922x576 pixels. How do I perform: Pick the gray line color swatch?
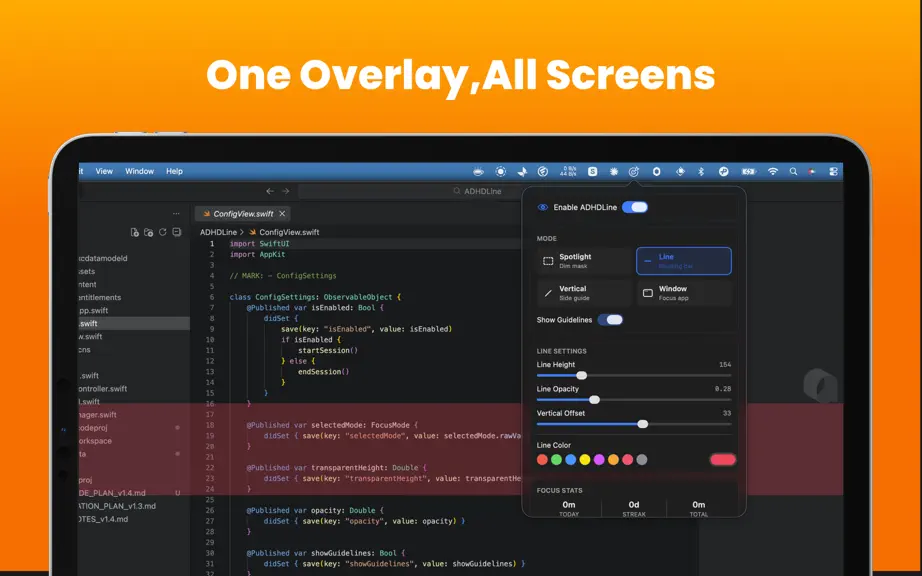(642, 460)
